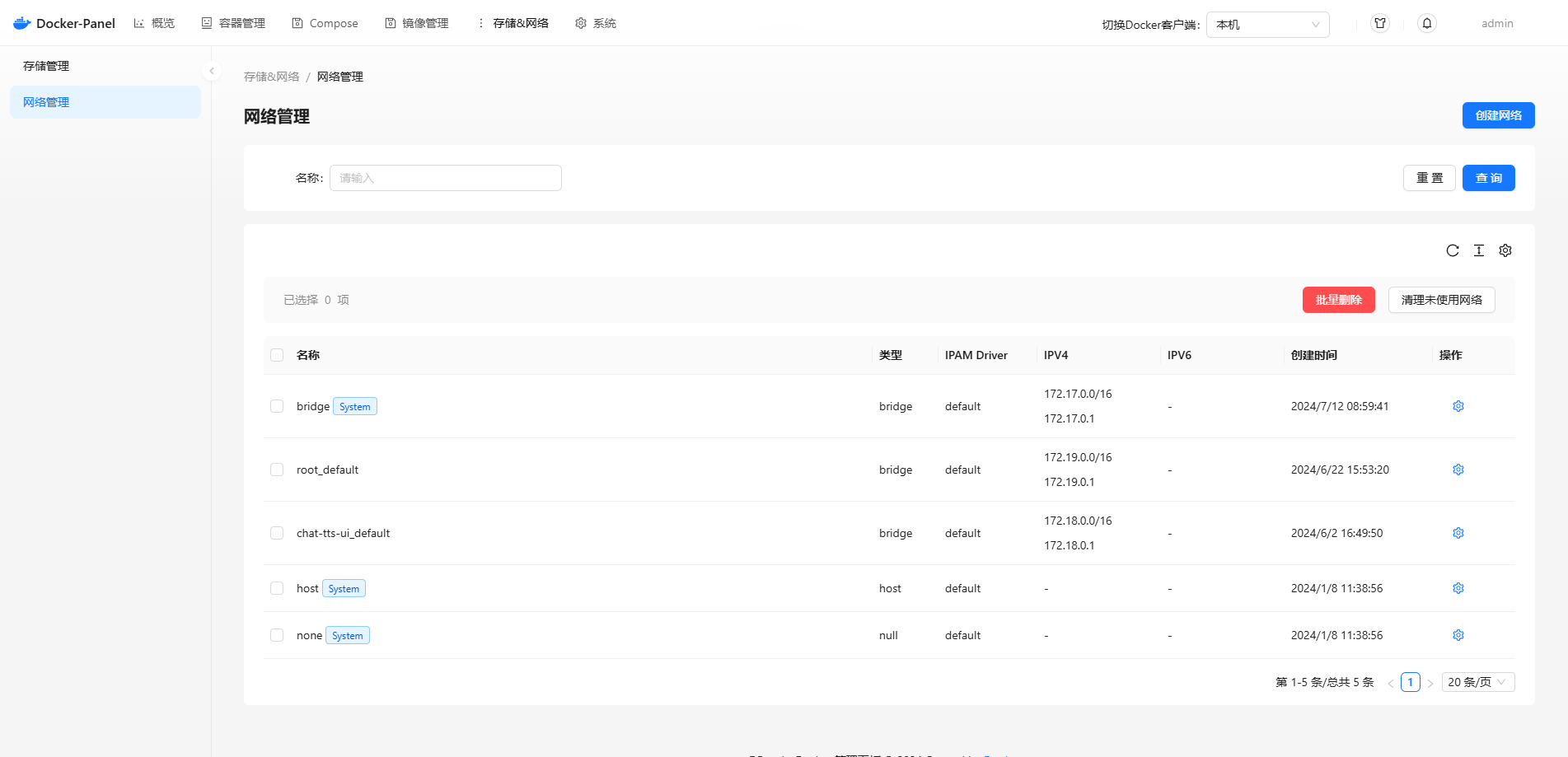Click the refresh table icon
1568x757 pixels.
click(x=1453, y=250)
